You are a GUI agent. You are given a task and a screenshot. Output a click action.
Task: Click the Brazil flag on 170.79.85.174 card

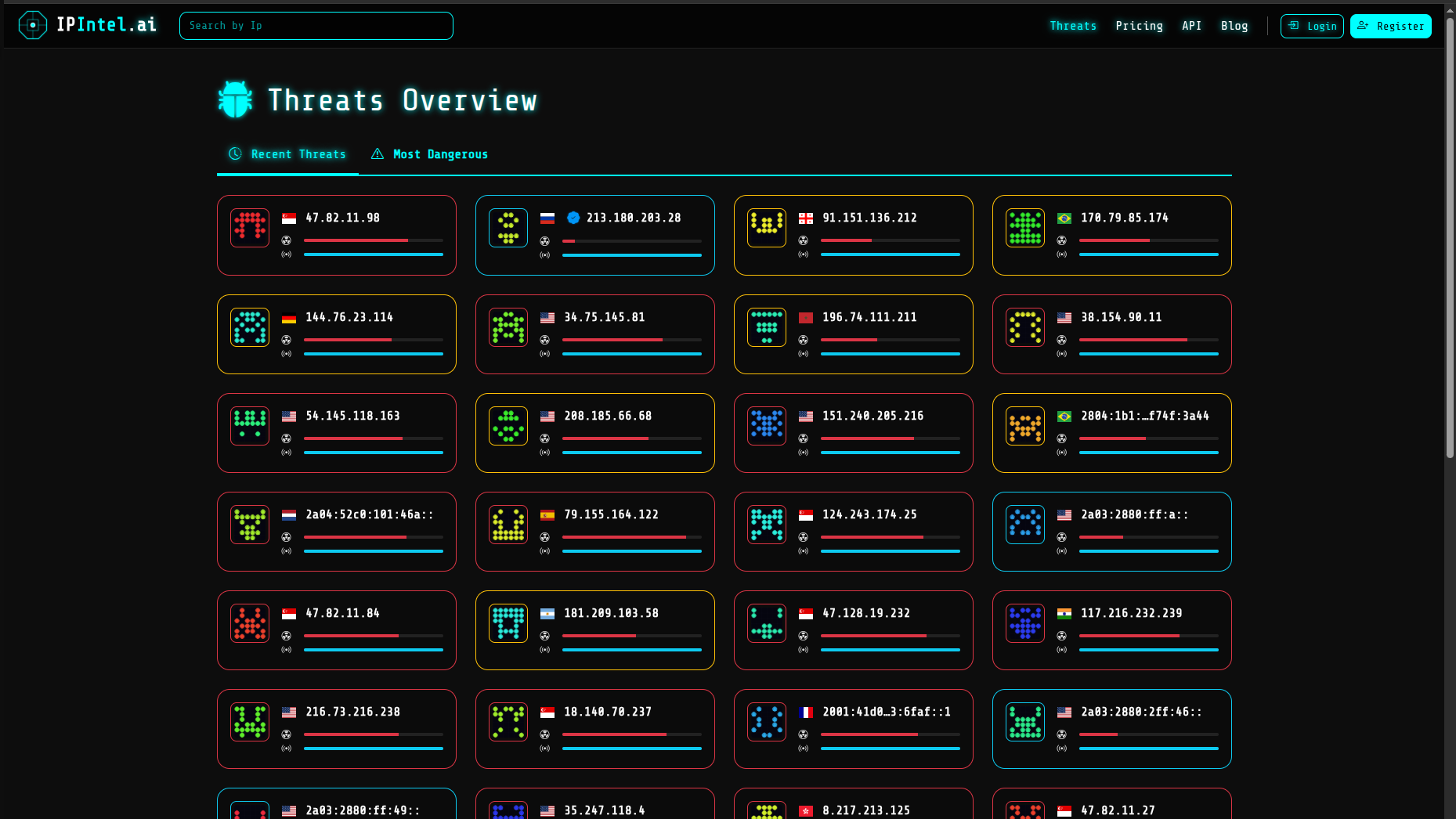tap(1063, 218)
